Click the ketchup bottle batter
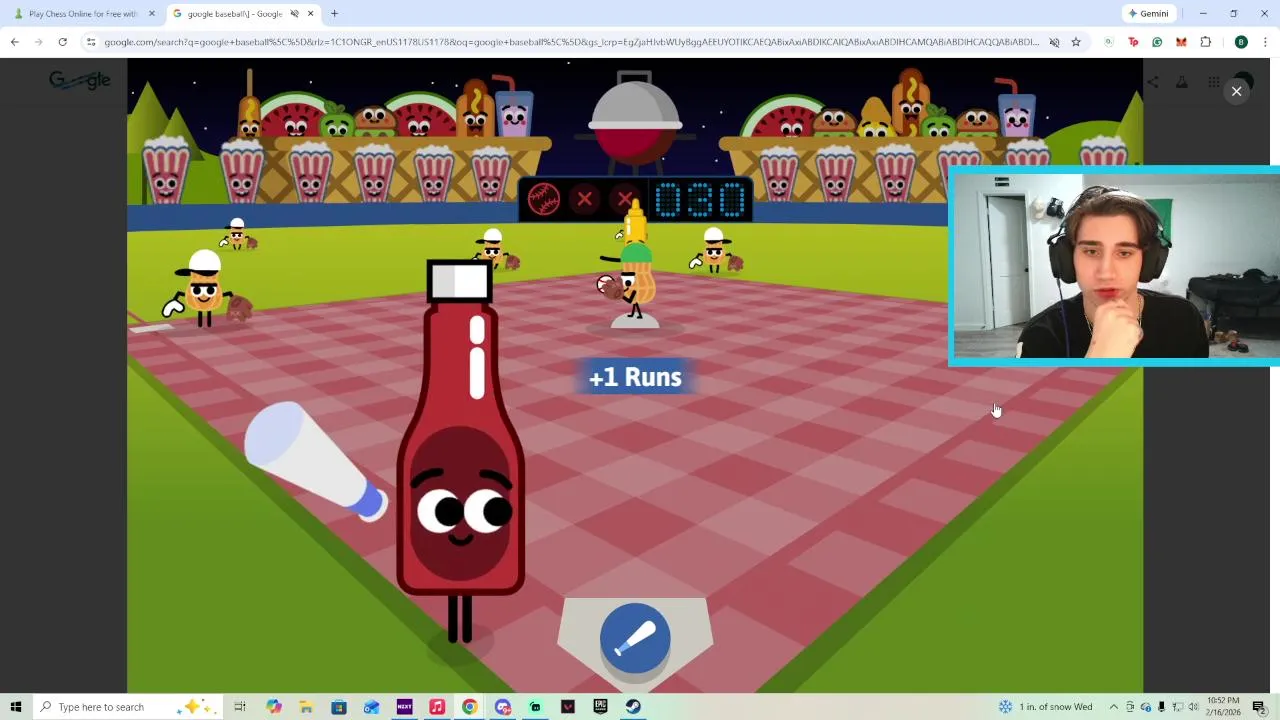Image resolution: width=1280 pixels, height=720 pixels. click(x=461, y=450)
